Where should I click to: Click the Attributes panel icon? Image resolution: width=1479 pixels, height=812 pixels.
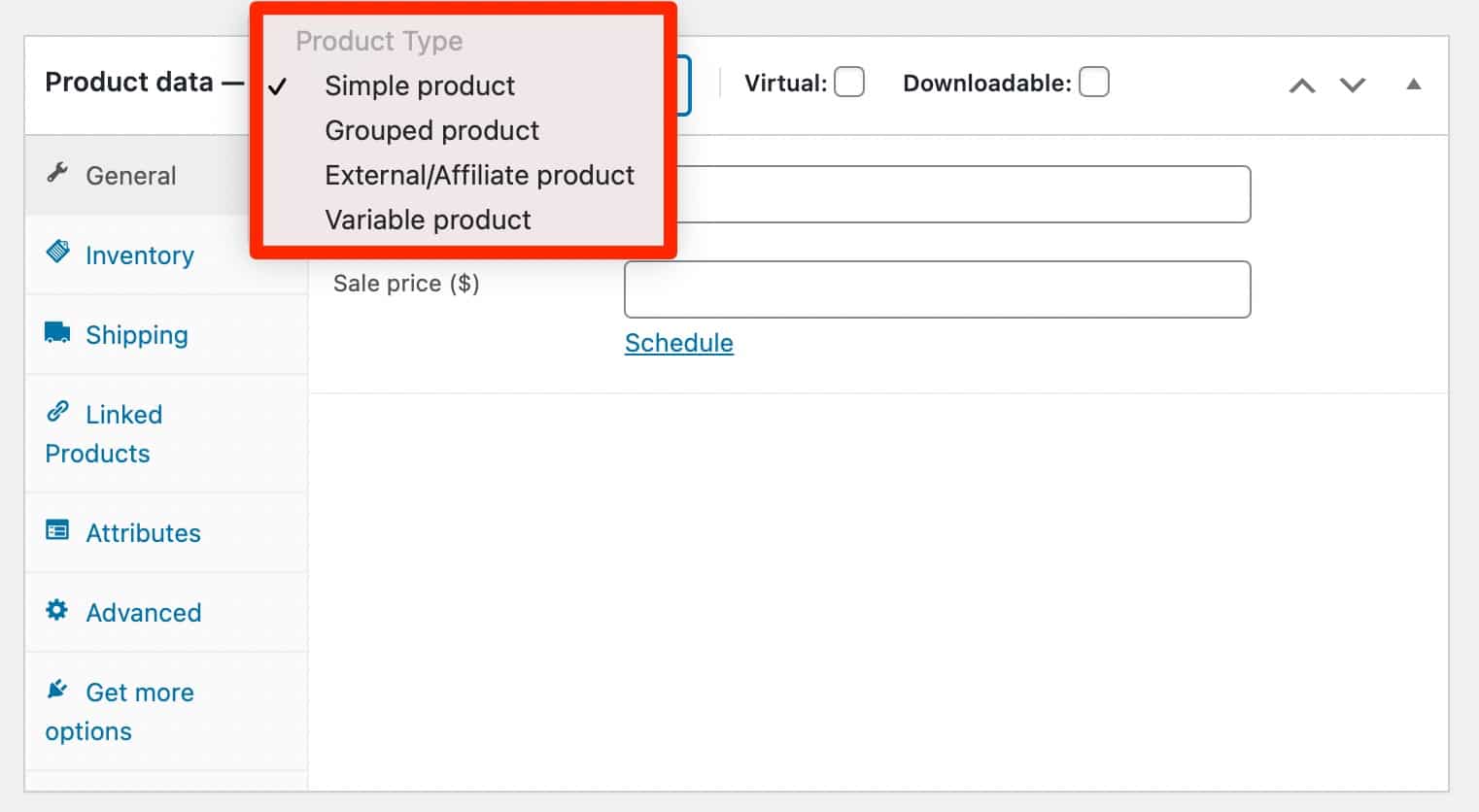[57, 531]
